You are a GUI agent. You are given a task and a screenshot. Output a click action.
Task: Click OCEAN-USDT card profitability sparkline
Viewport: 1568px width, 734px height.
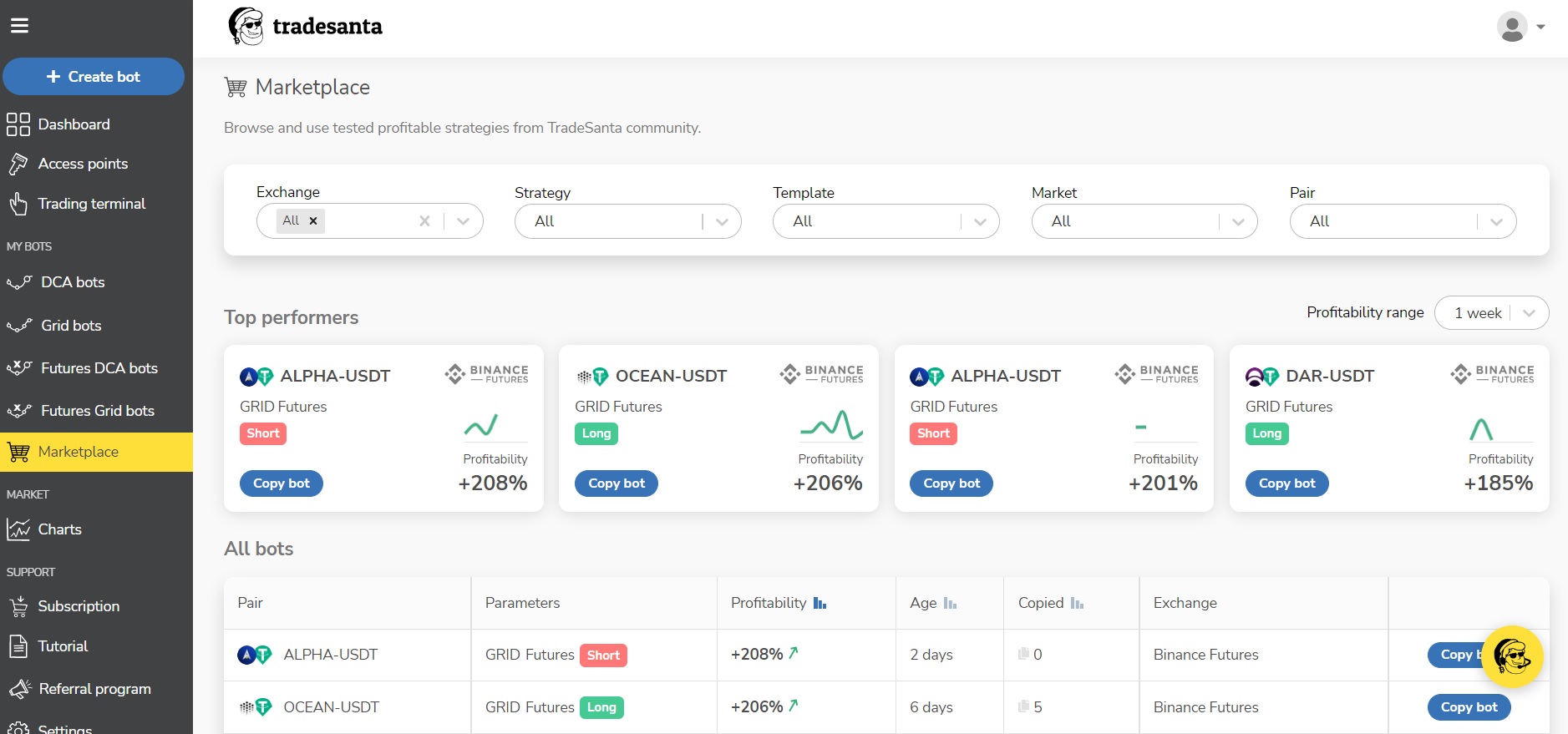tap(831, 425)
